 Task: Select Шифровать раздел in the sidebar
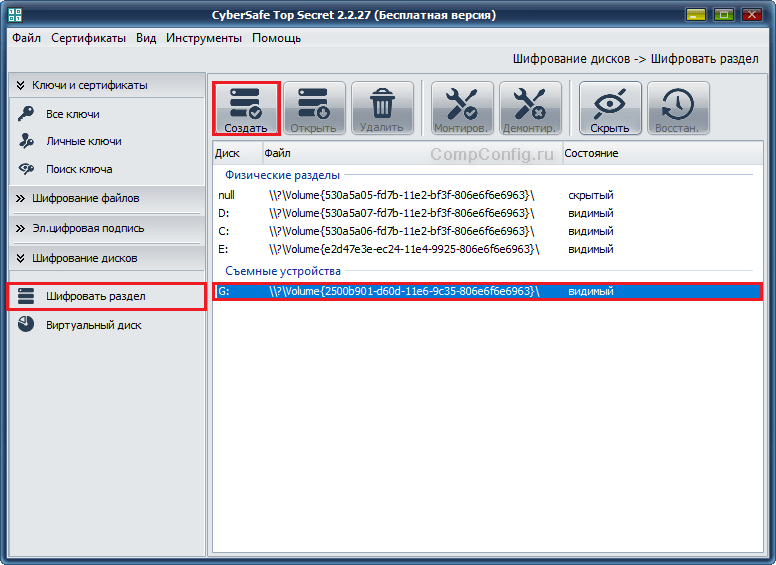[106, 296]
